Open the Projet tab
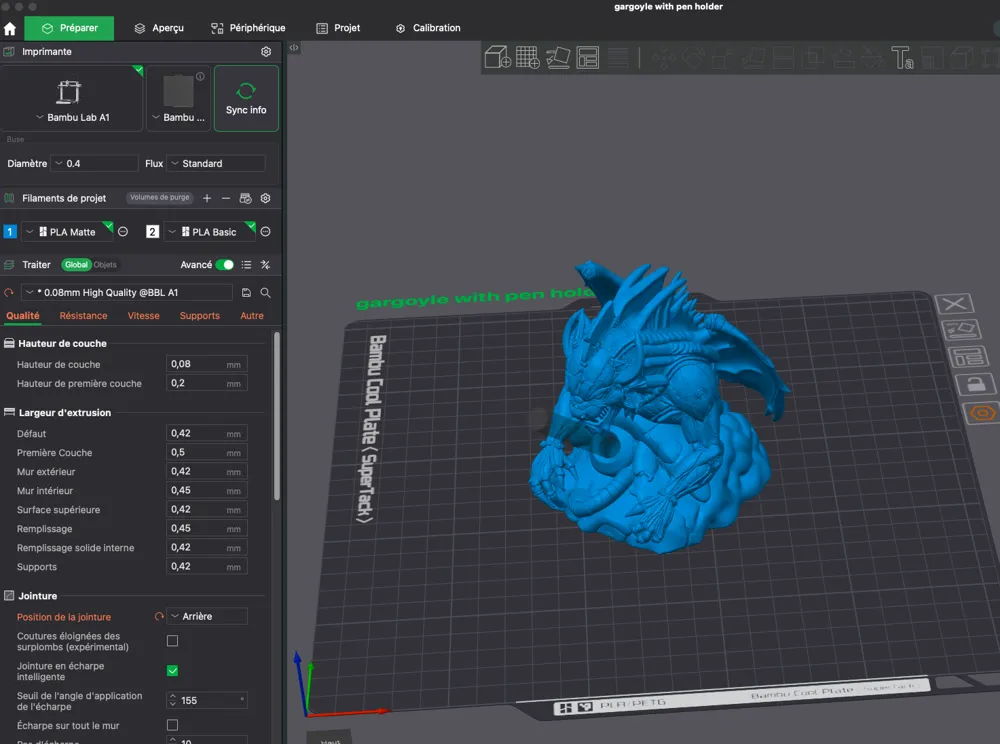The height and width of the screenshot is (744, 1000). [x=338, y=28]
